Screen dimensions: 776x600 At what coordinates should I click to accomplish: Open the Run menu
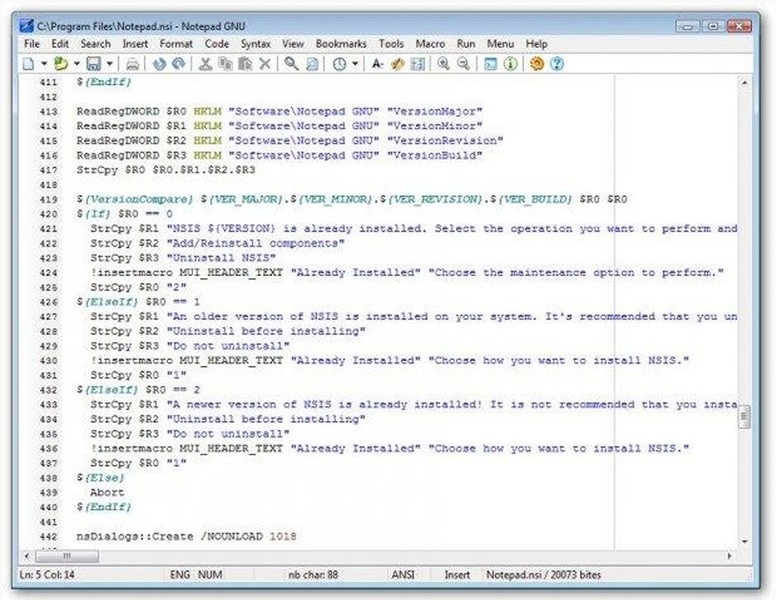[x=466, y=44]
